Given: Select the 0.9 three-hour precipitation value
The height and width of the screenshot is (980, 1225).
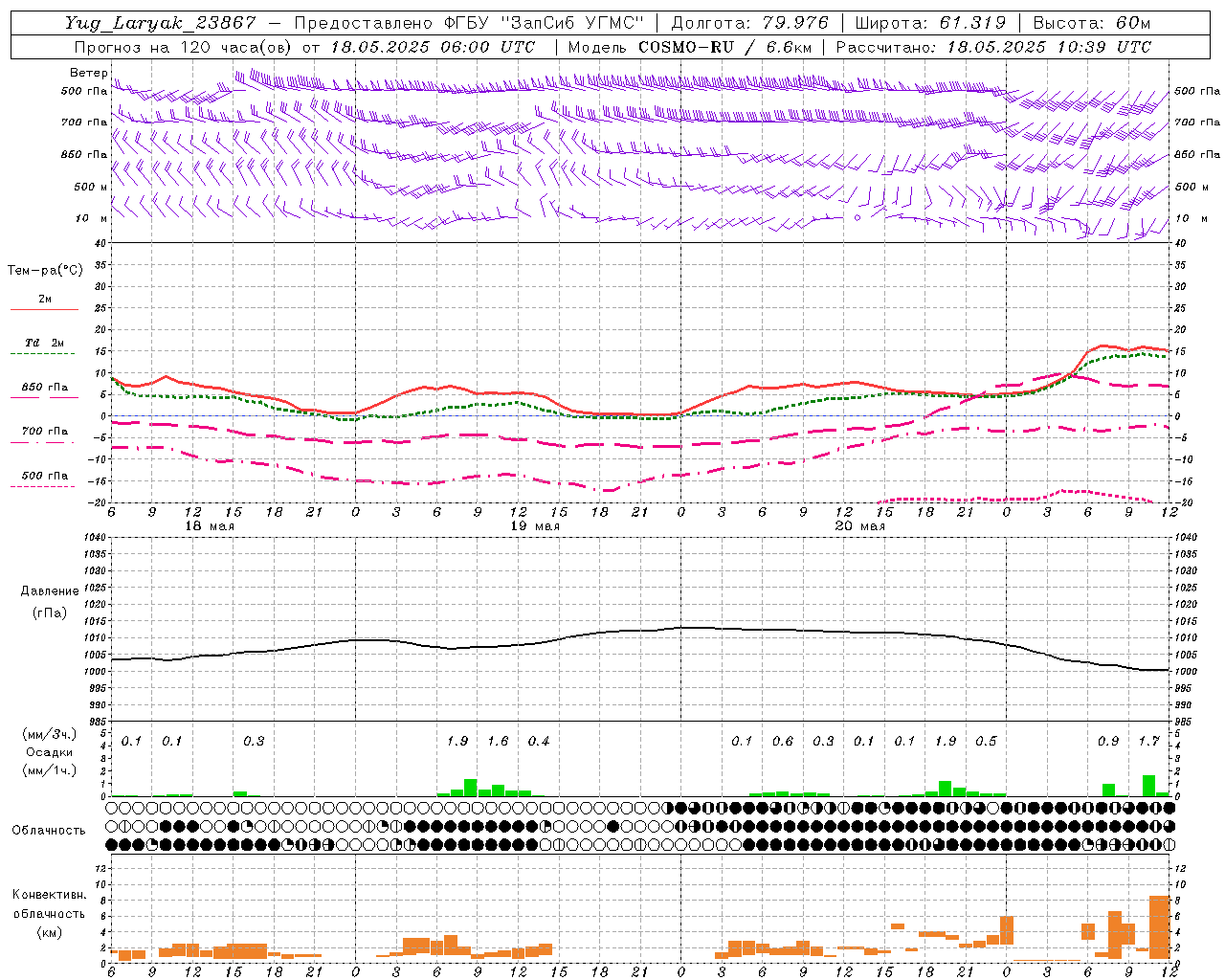Looking at the screenshot, I should pos(1108,741).
